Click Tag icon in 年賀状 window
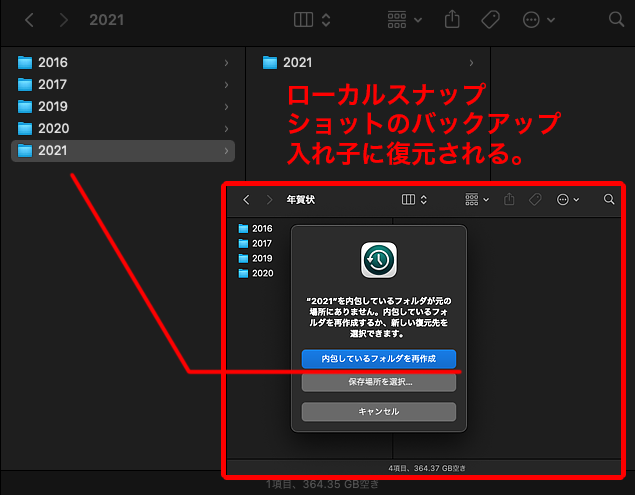635x495 pixels. point(535,199)
